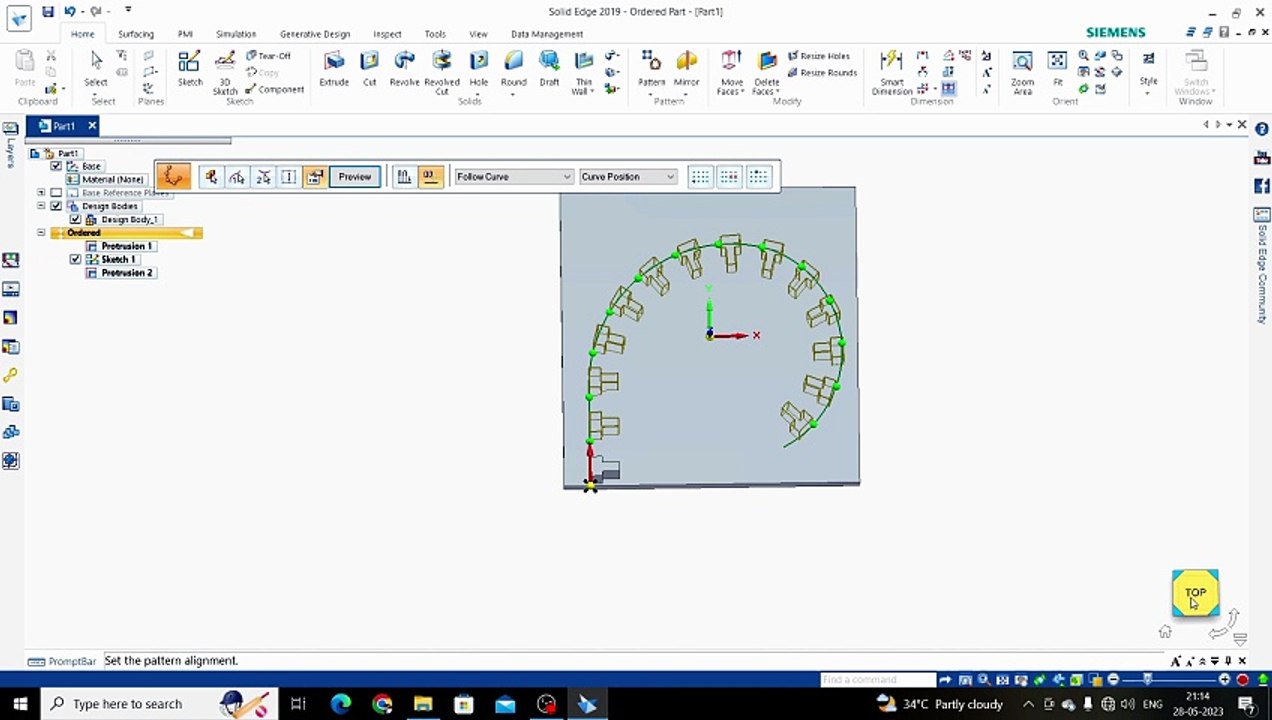Toggle the Base checkbox in the tree

pos(56,166)
